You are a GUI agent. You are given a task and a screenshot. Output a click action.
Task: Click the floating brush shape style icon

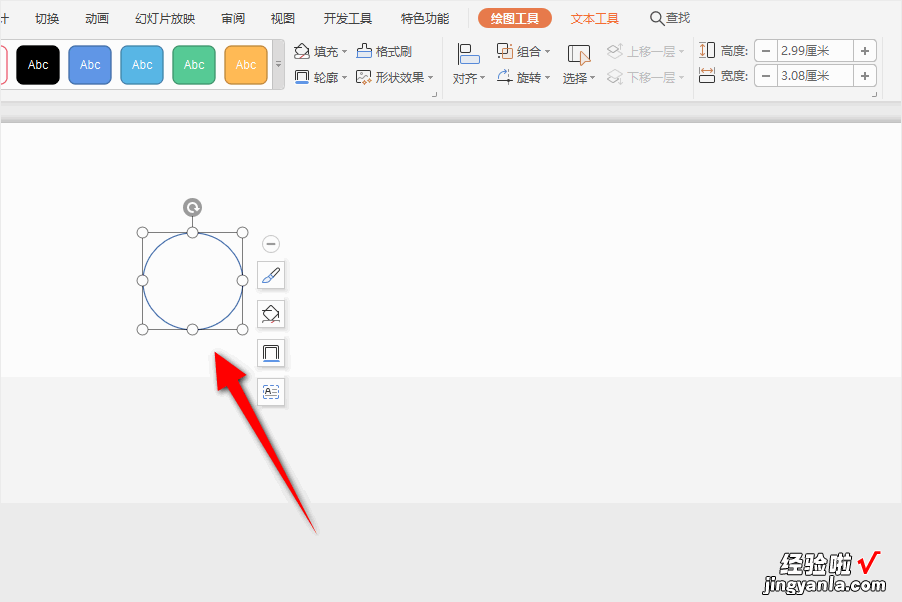click(271, 276)
